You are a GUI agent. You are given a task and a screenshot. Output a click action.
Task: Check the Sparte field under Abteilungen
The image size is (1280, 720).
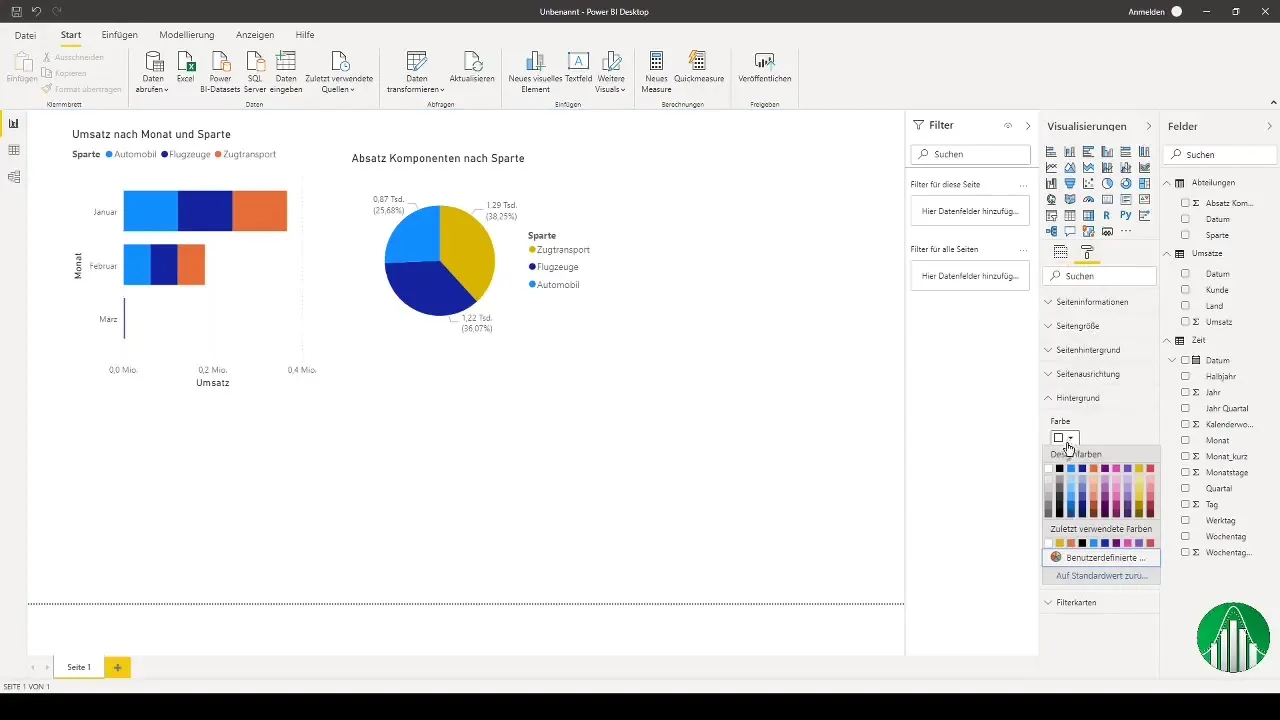[1185, 235]
